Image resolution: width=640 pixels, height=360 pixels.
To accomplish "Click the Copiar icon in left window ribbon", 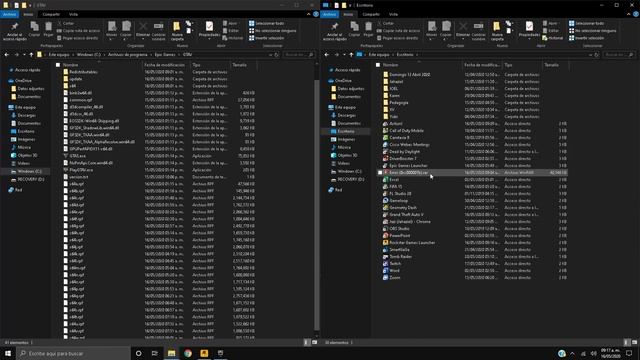I will [x=34, y=29].
